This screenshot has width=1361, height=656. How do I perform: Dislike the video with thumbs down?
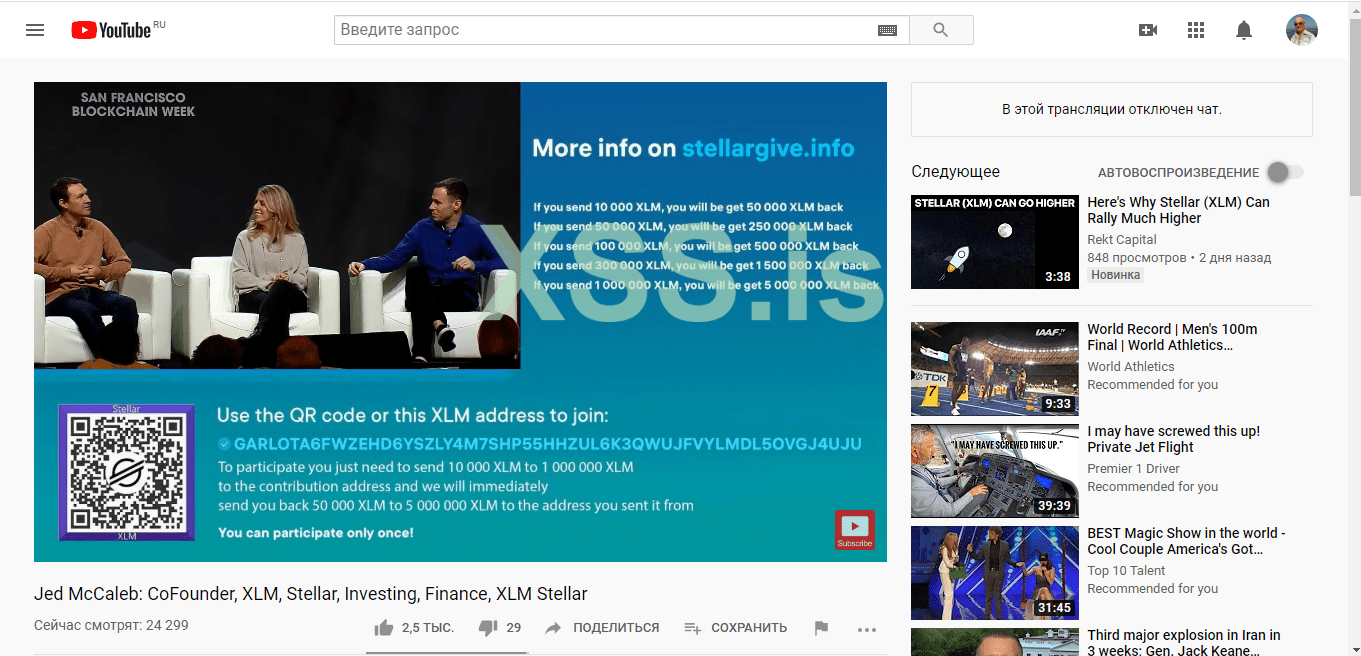[488, 628]
